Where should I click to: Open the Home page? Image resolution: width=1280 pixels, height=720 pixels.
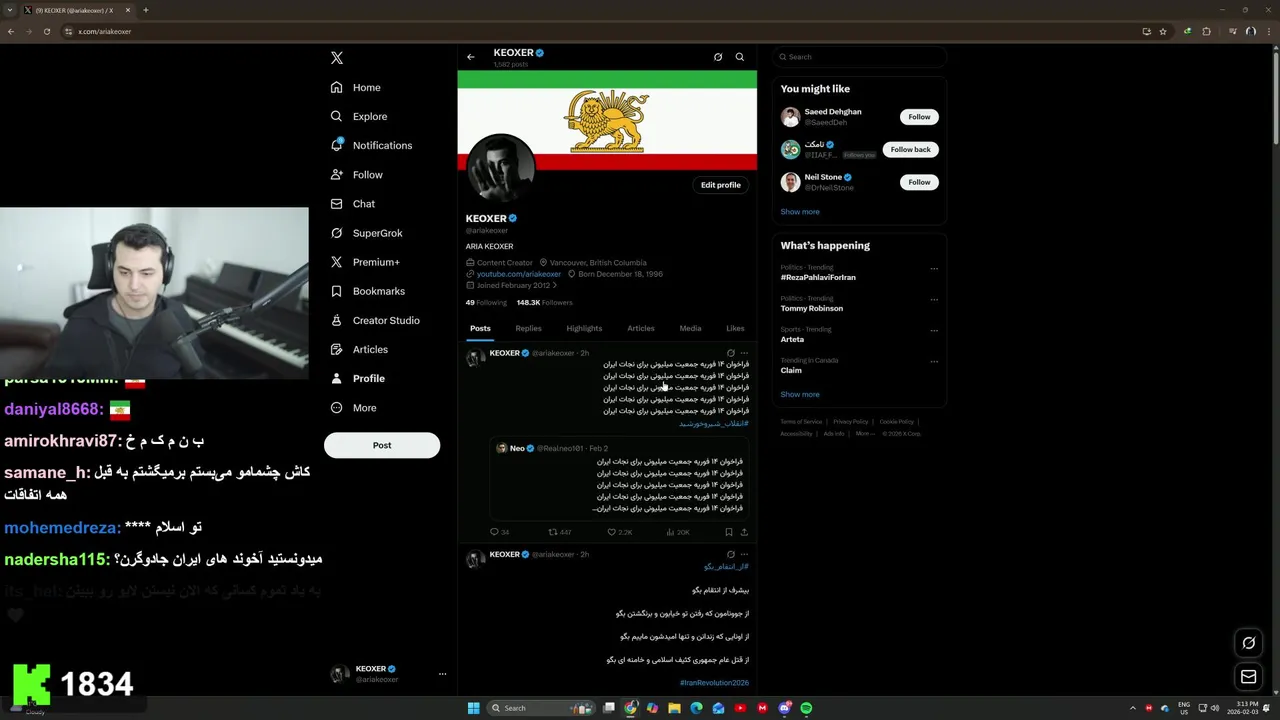tap(356, 88)
